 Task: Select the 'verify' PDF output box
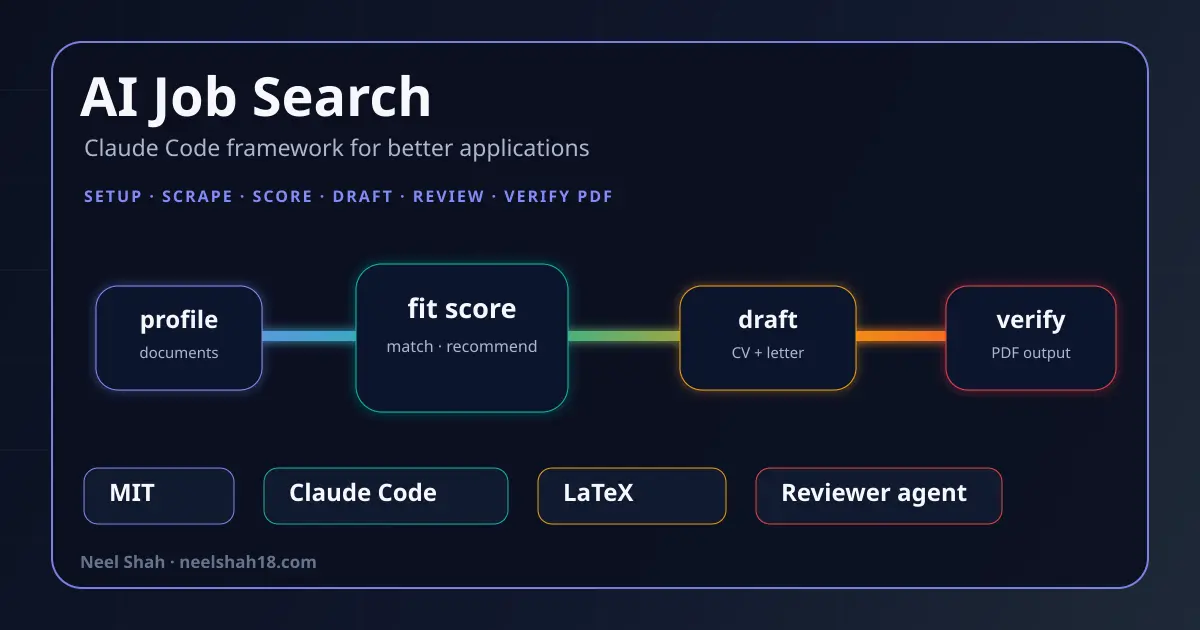[1031, 338]
